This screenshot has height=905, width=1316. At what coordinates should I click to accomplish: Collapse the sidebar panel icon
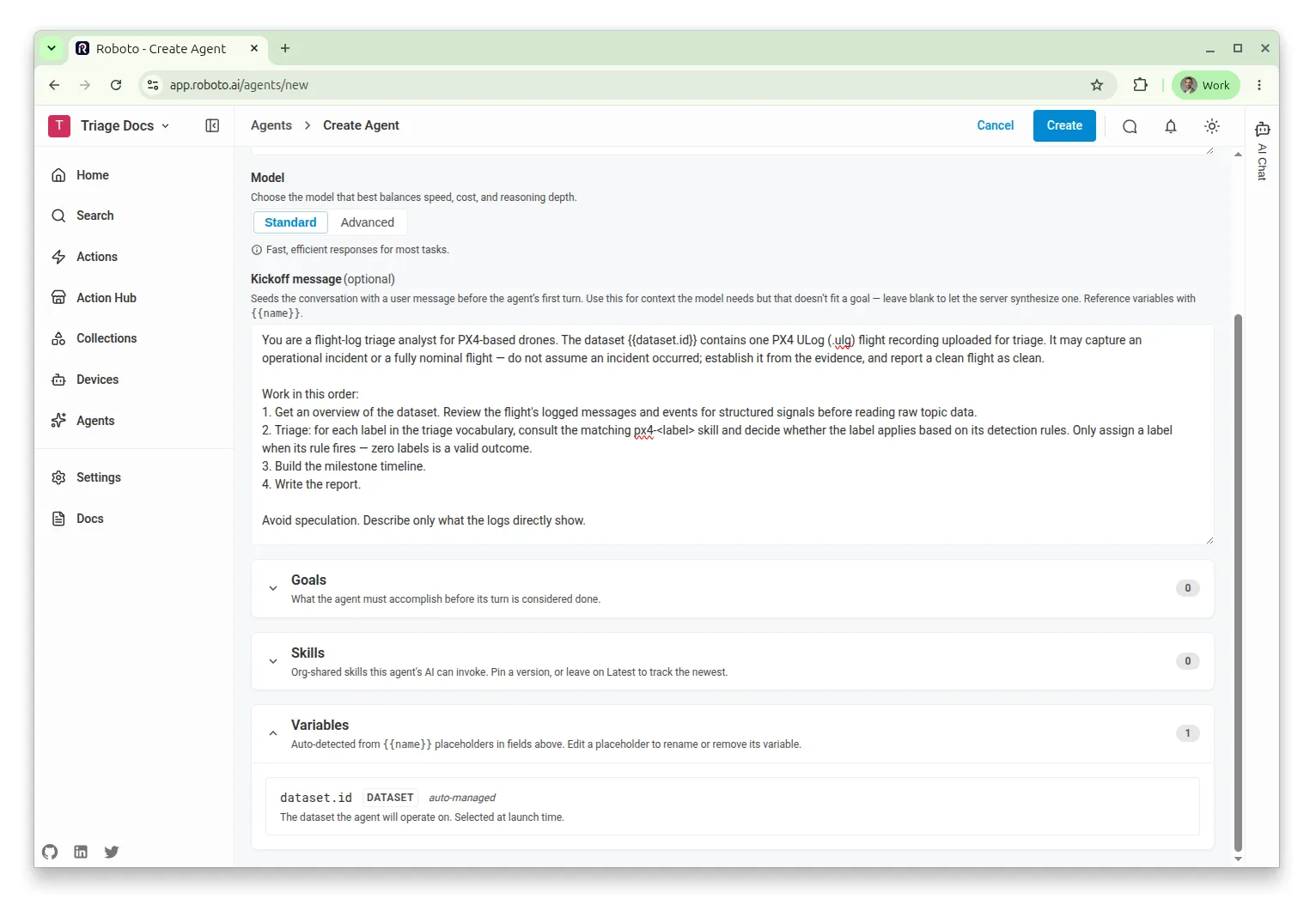pyautogui.click(x=212, y=126)
